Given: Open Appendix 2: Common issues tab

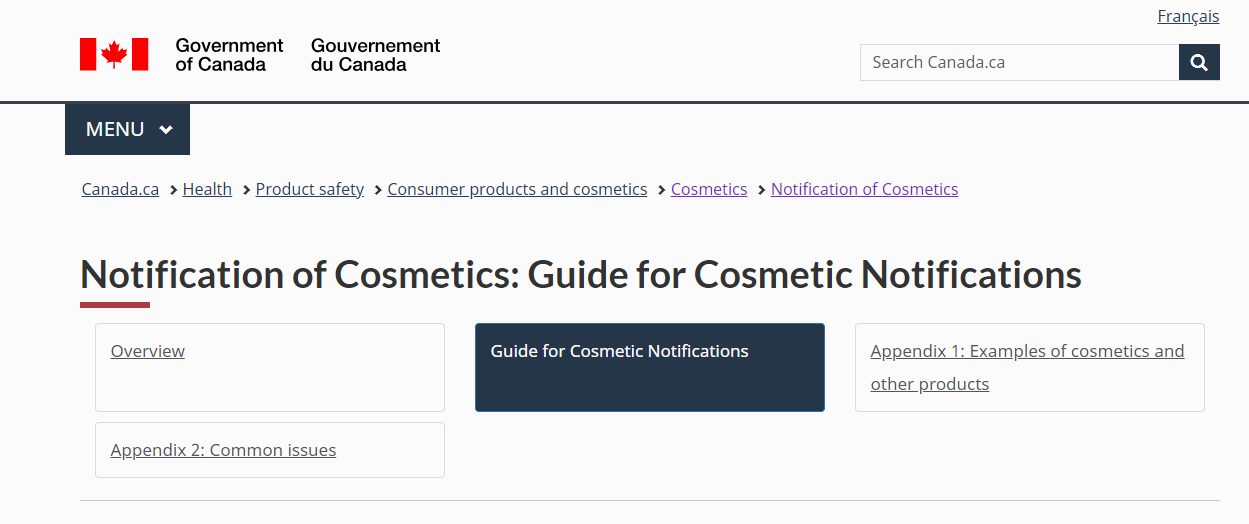Looking at the screenshot, I should coord(223,450).
